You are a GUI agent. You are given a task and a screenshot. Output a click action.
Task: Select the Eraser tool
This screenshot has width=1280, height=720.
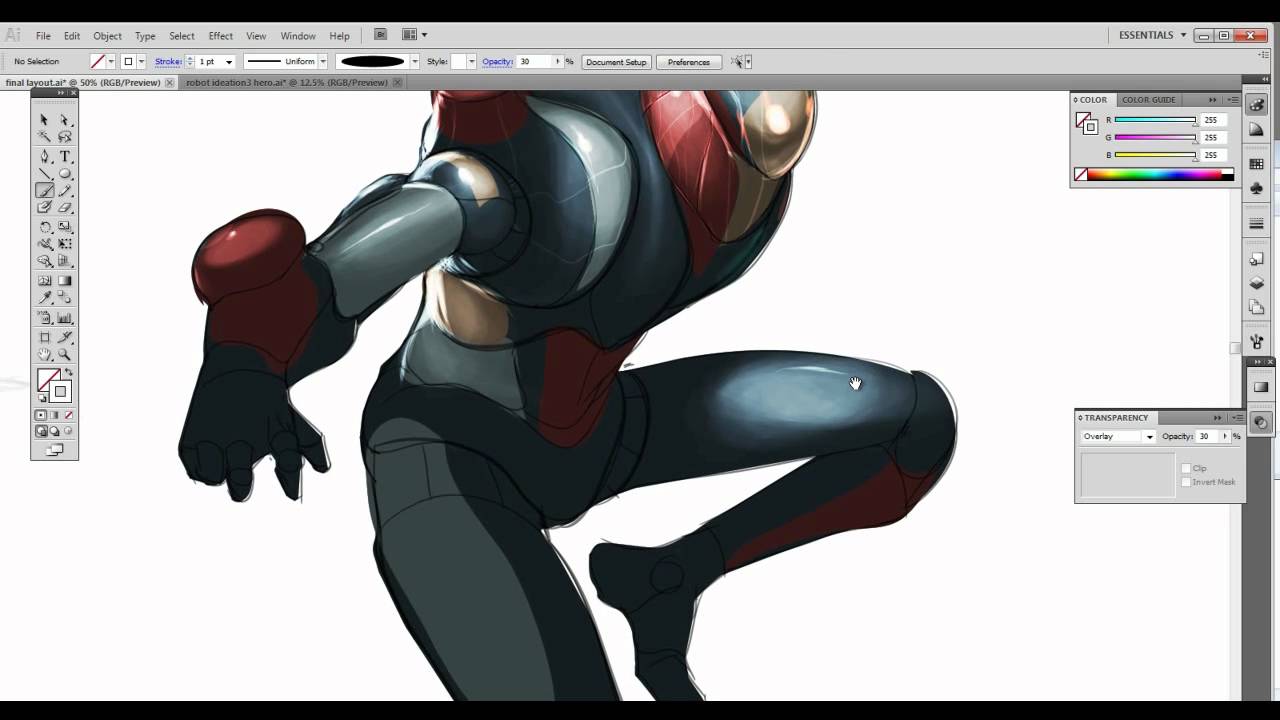click(65, 207)
